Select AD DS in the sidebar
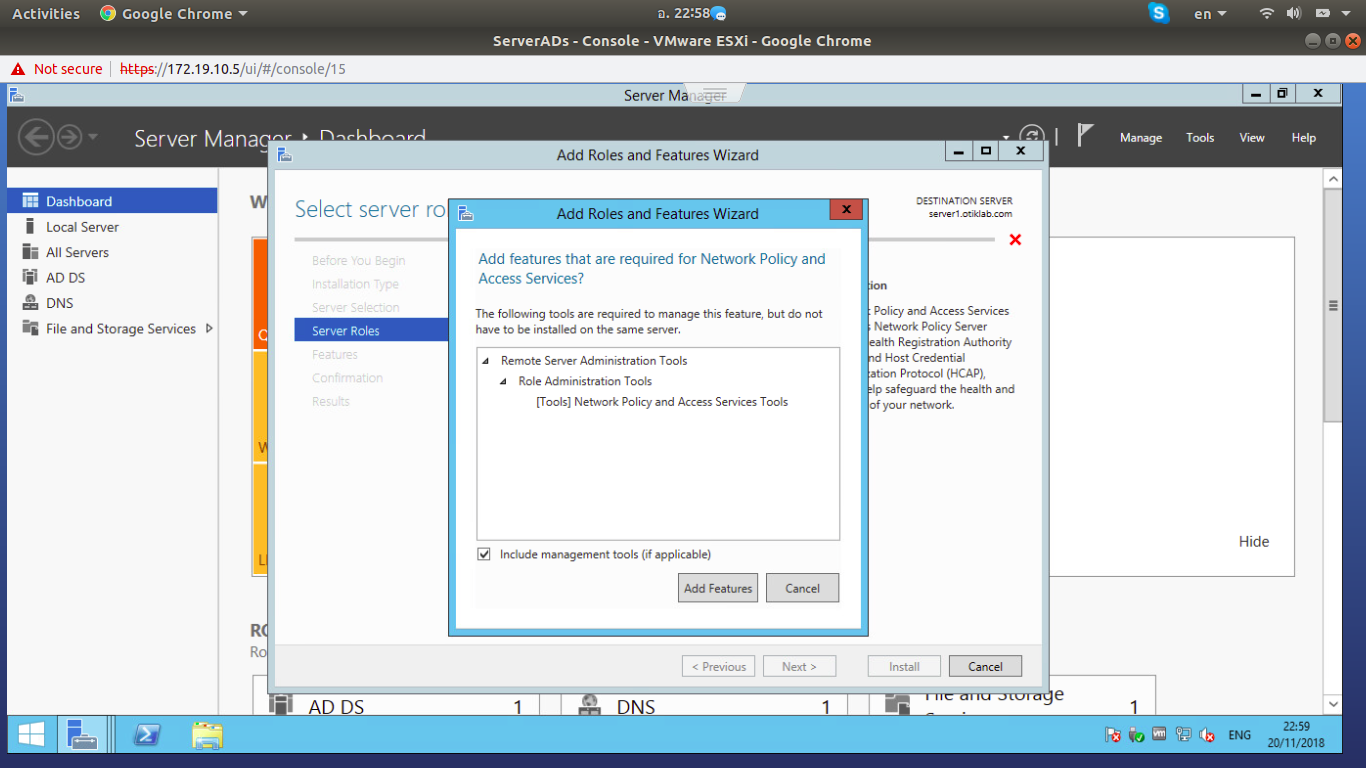The width and height of the screenshot is (1366, 768). (x=112, y=278)
